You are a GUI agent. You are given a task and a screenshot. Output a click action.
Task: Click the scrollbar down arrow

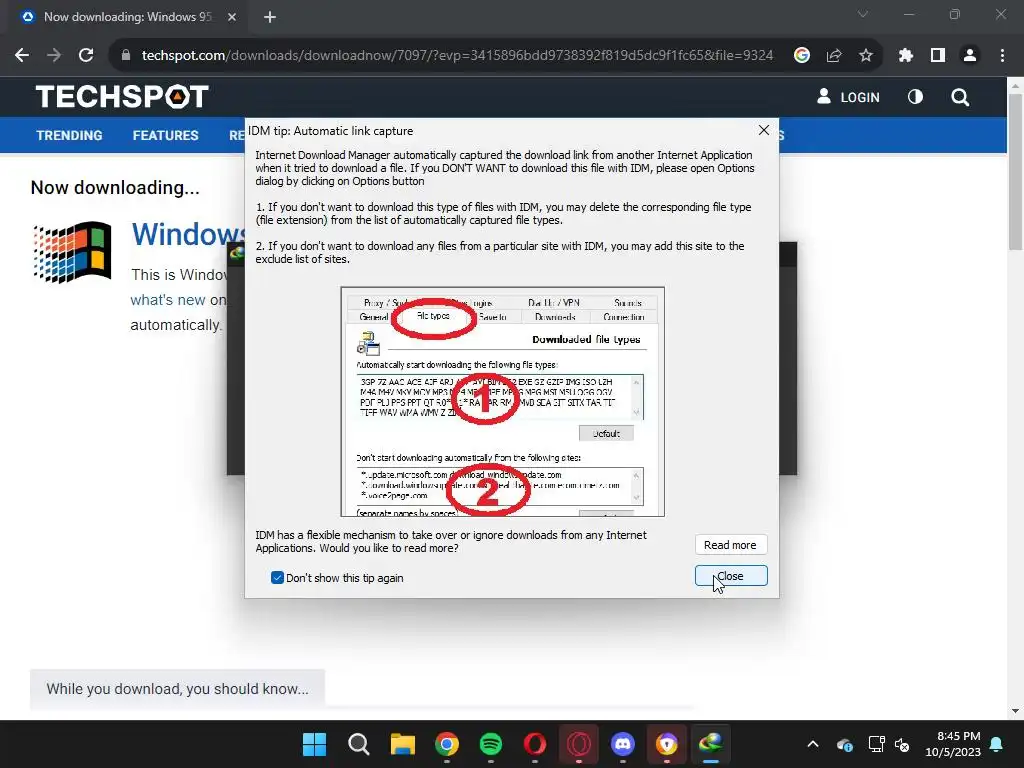pos(1016,711)
